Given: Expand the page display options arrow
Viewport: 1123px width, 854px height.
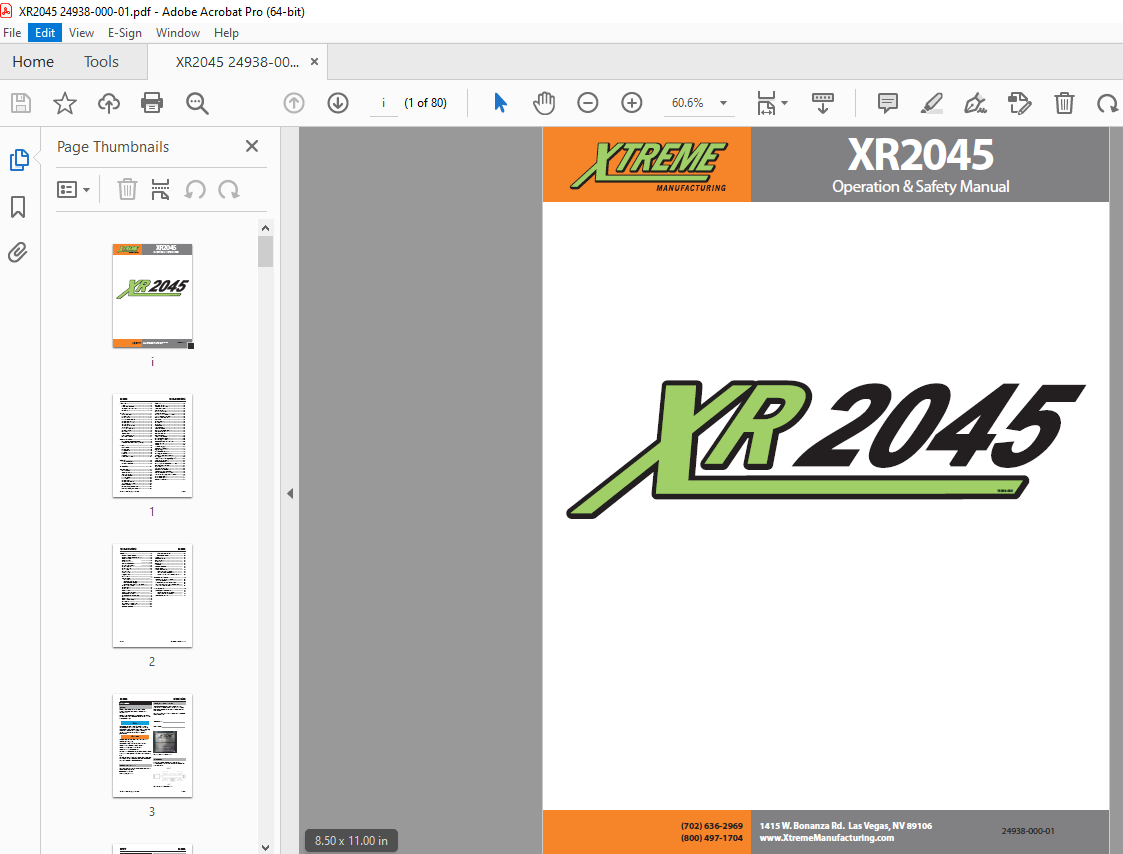Looking at the screenshot, I should (784, 103).
